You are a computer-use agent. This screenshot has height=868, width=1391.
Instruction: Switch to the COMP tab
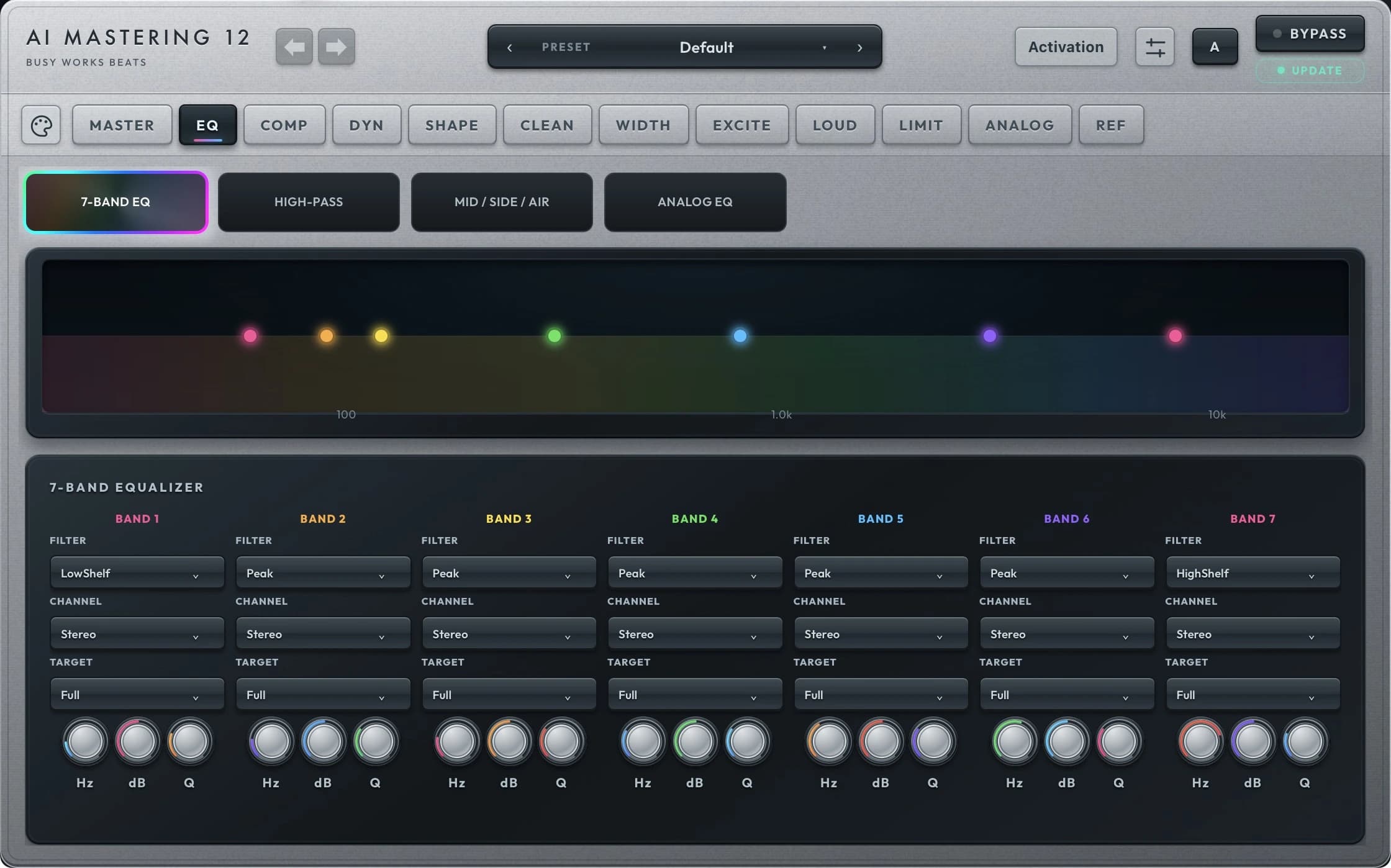284,125
